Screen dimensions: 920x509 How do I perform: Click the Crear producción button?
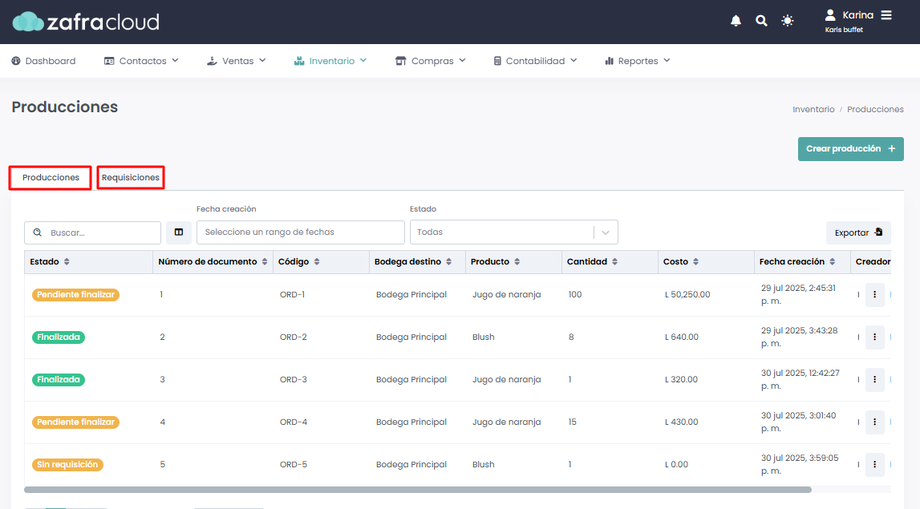(x=850, y=149)
